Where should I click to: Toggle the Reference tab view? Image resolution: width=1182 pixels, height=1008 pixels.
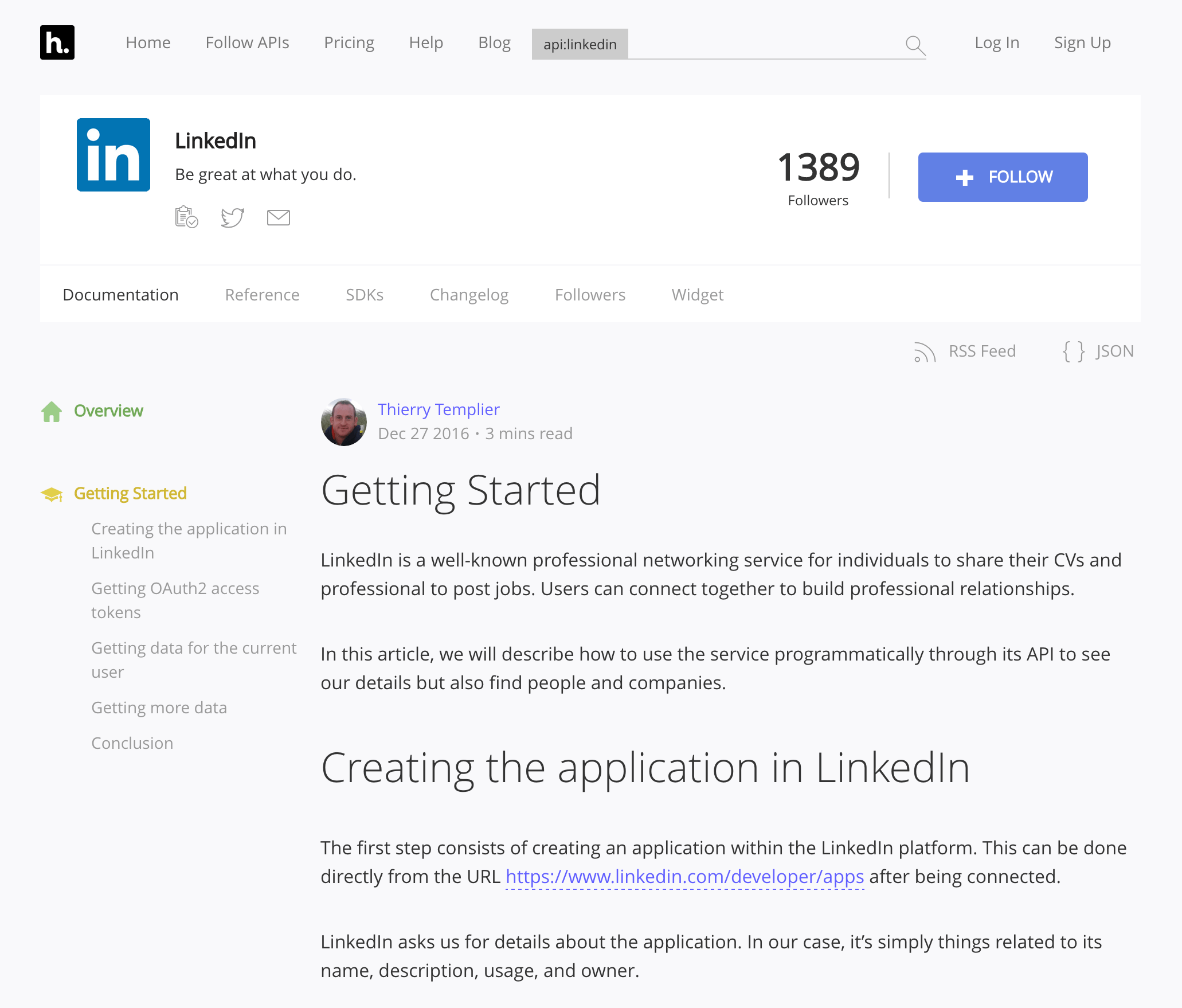pos(262,294)
